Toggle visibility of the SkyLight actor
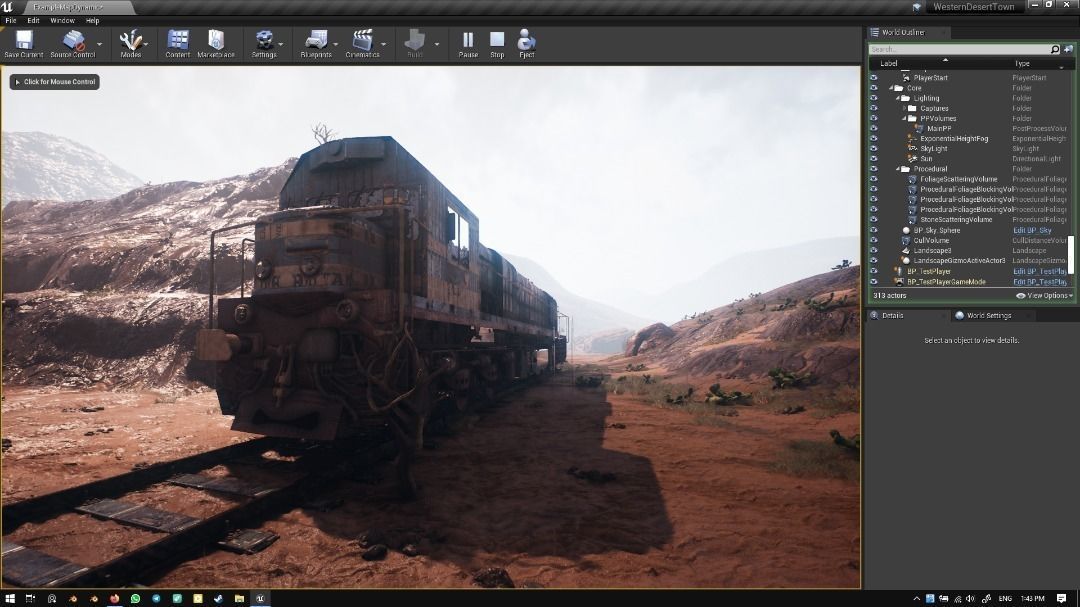Viewport: 1080px width, 607px height. click(x=873, y=148)
